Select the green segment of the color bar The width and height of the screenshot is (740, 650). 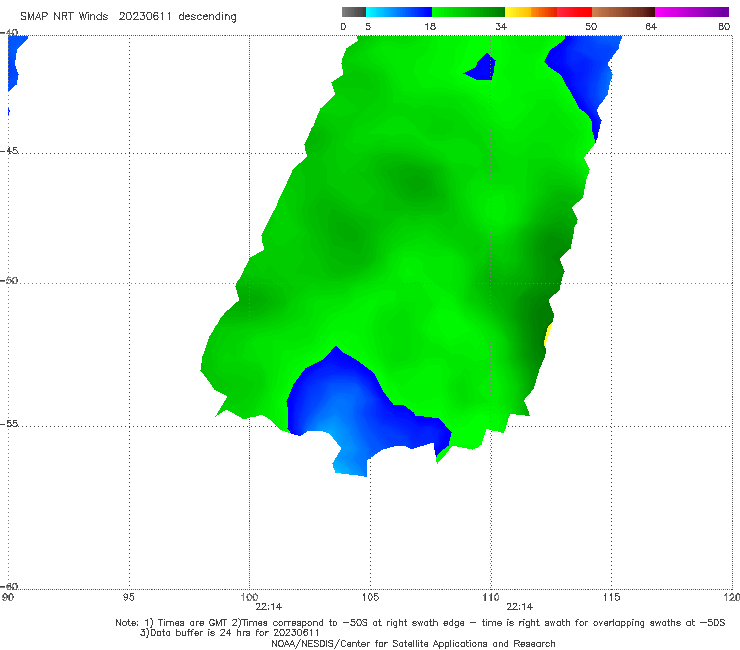468,12
